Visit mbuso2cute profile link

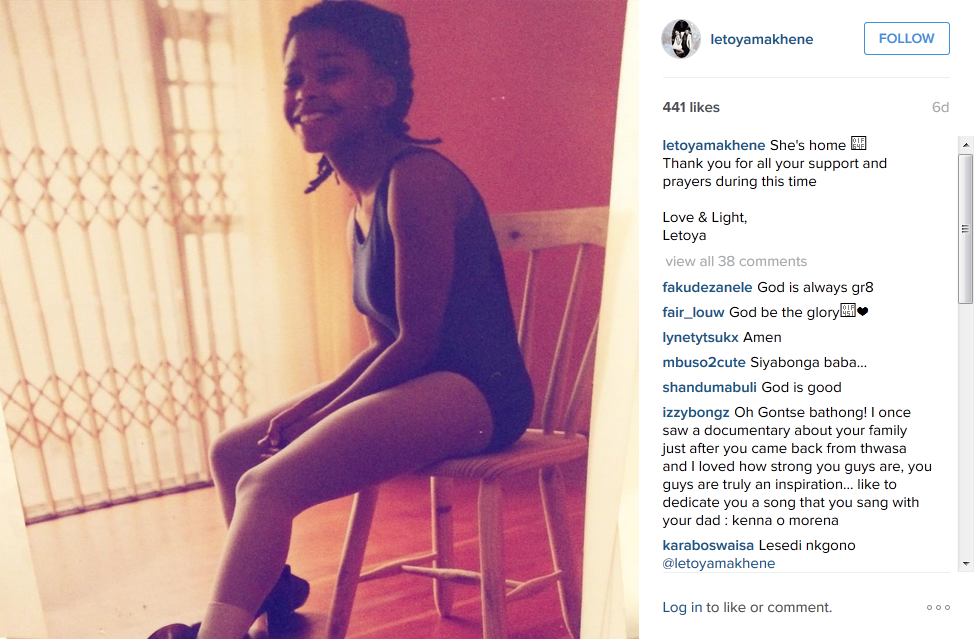[x=704, y=363]
